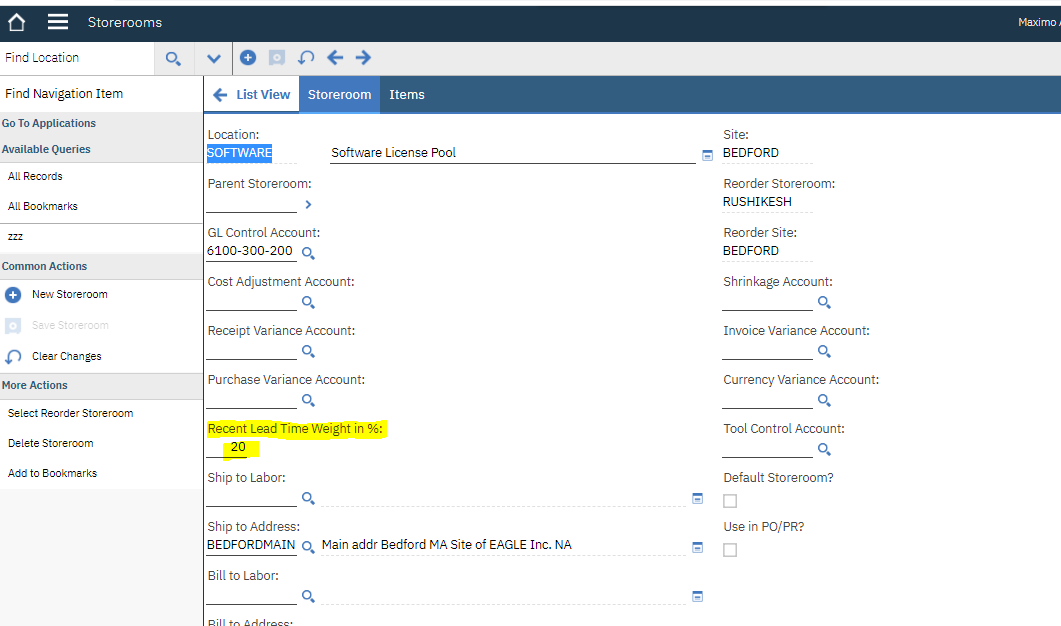Click the Find Location search magnifier icon
This screenshot has width=1061, height=626.
(x=173, y=59)
